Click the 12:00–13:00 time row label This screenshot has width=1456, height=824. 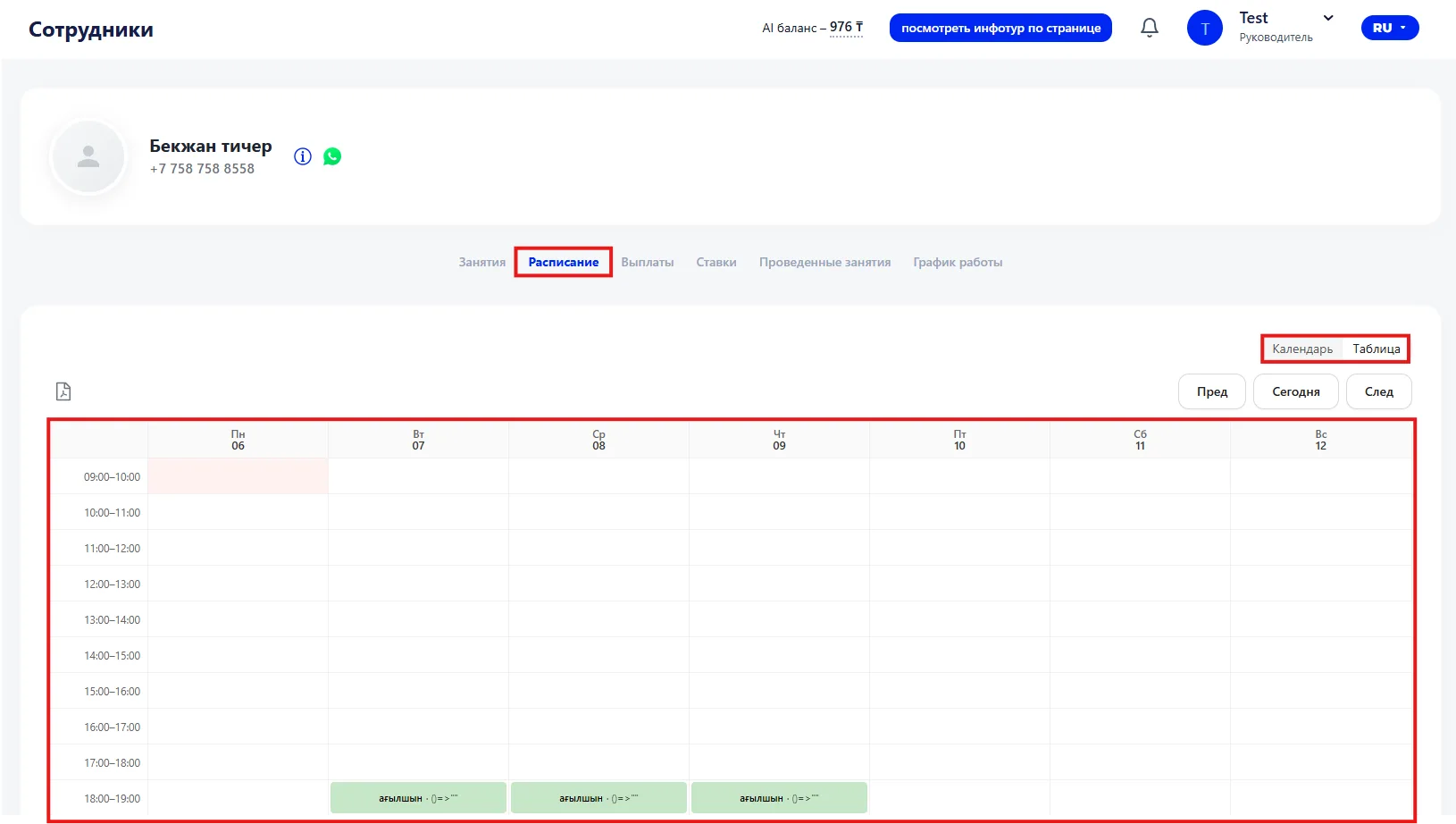coord(112,584)
